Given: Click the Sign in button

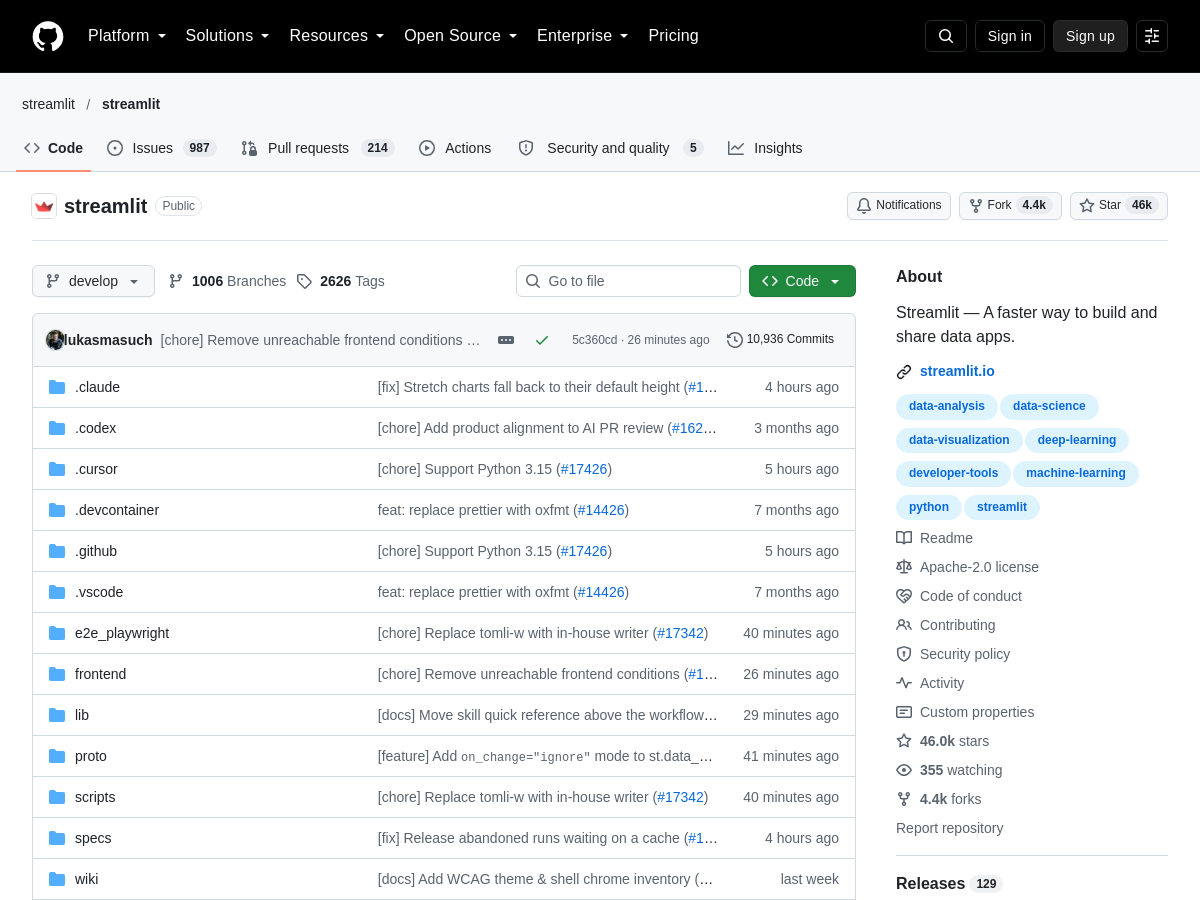Looking at the screenshot, I should click(1010, 36).
